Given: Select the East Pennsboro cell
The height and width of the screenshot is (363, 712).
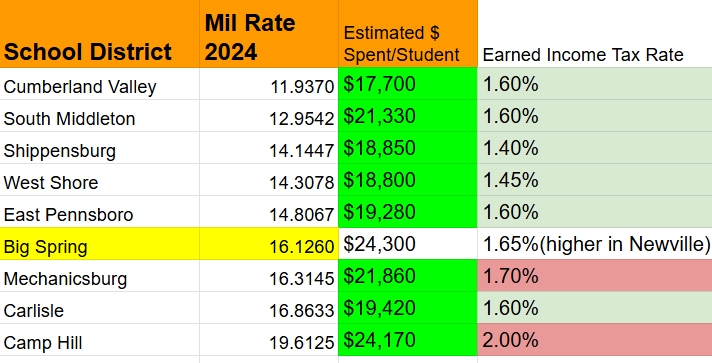Looking at the screenshot, I should click(x=99, y=212).
